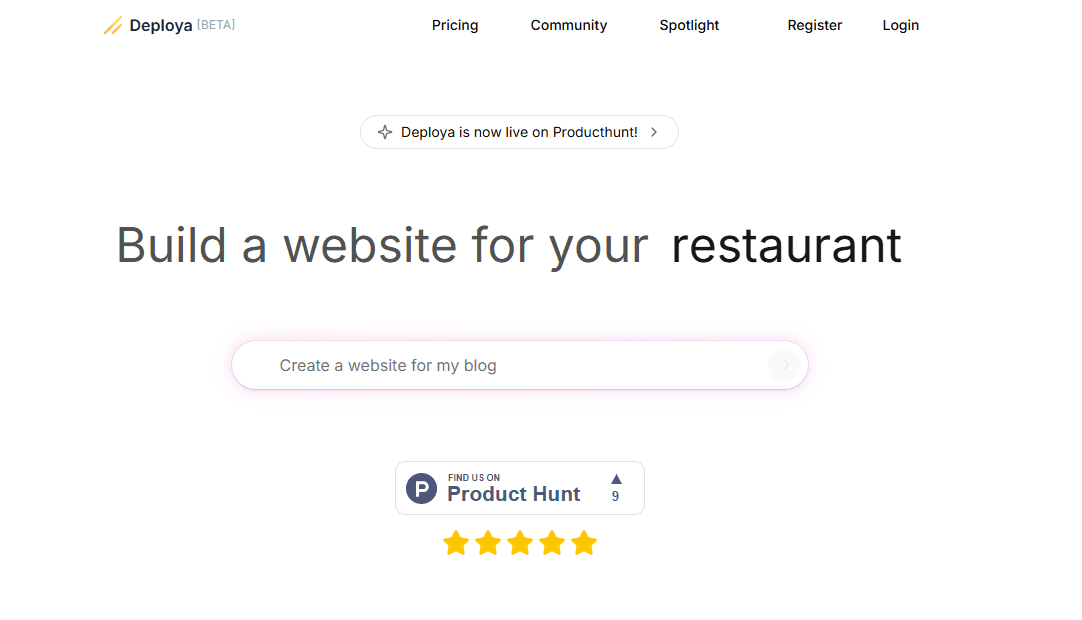Go to the Spotlight section
This screenshot has width=1082, height=620.
click(689, 25)
